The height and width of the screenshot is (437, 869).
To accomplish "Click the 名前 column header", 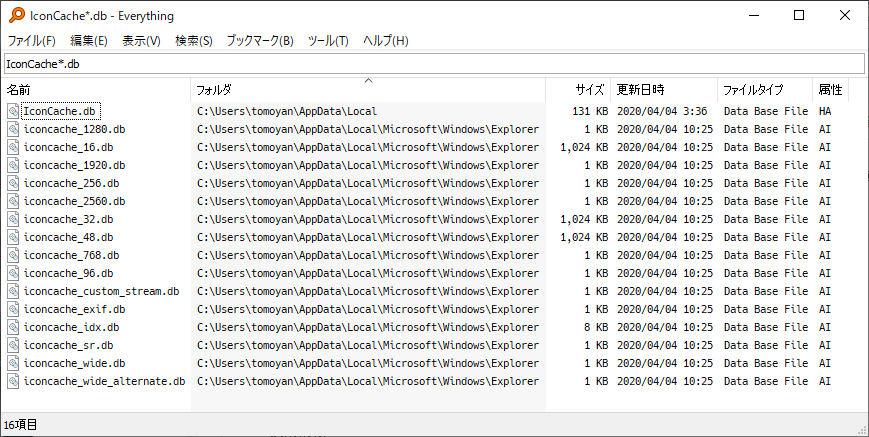I will (x=96, y=90).
